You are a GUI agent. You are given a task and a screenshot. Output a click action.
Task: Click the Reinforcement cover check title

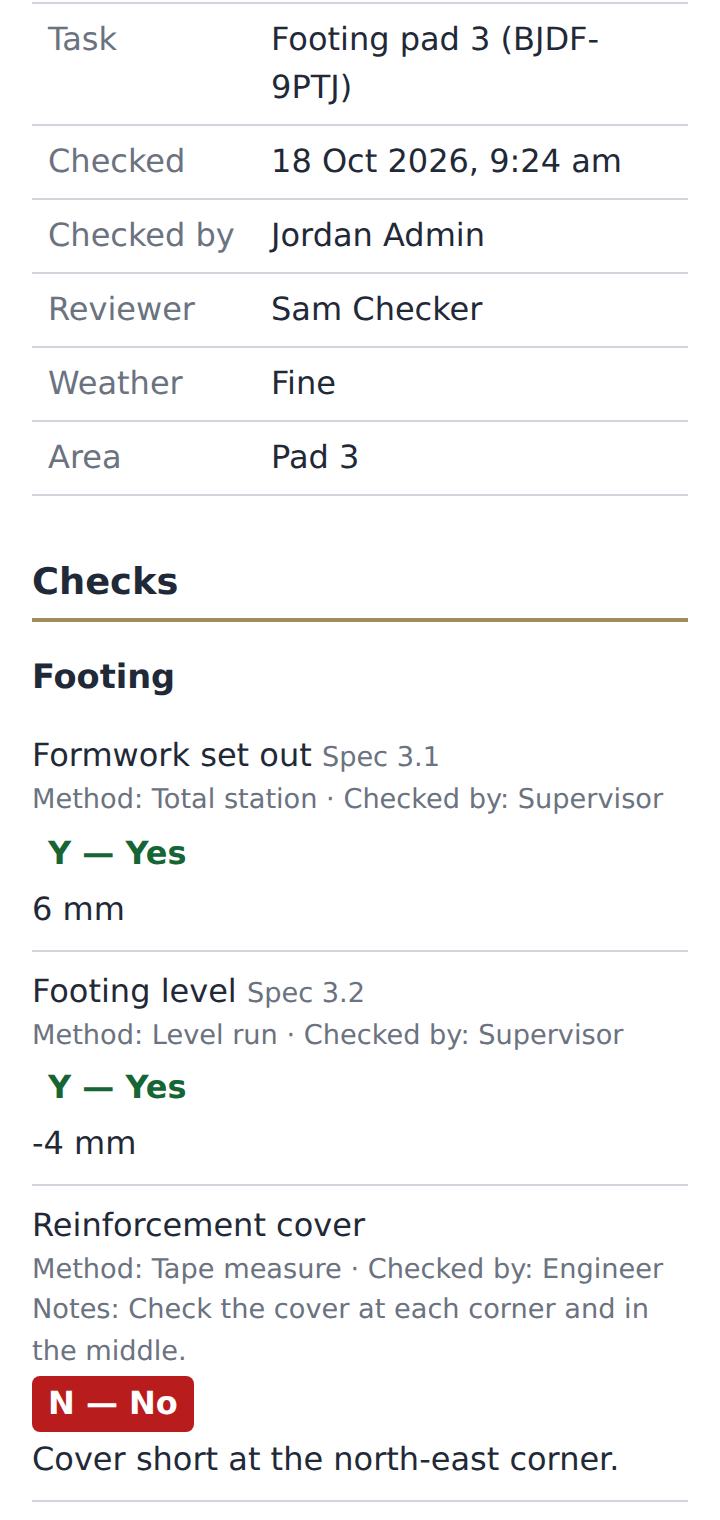point(199,1225)
